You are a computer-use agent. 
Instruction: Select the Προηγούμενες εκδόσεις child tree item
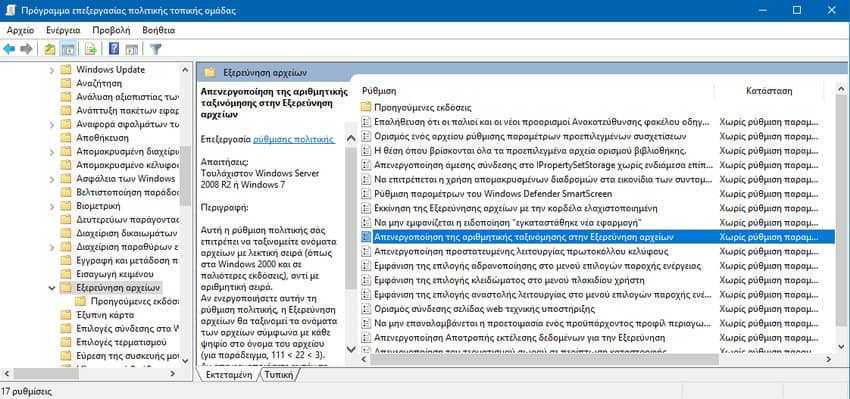pyautogui.click(x=135, y=301)
